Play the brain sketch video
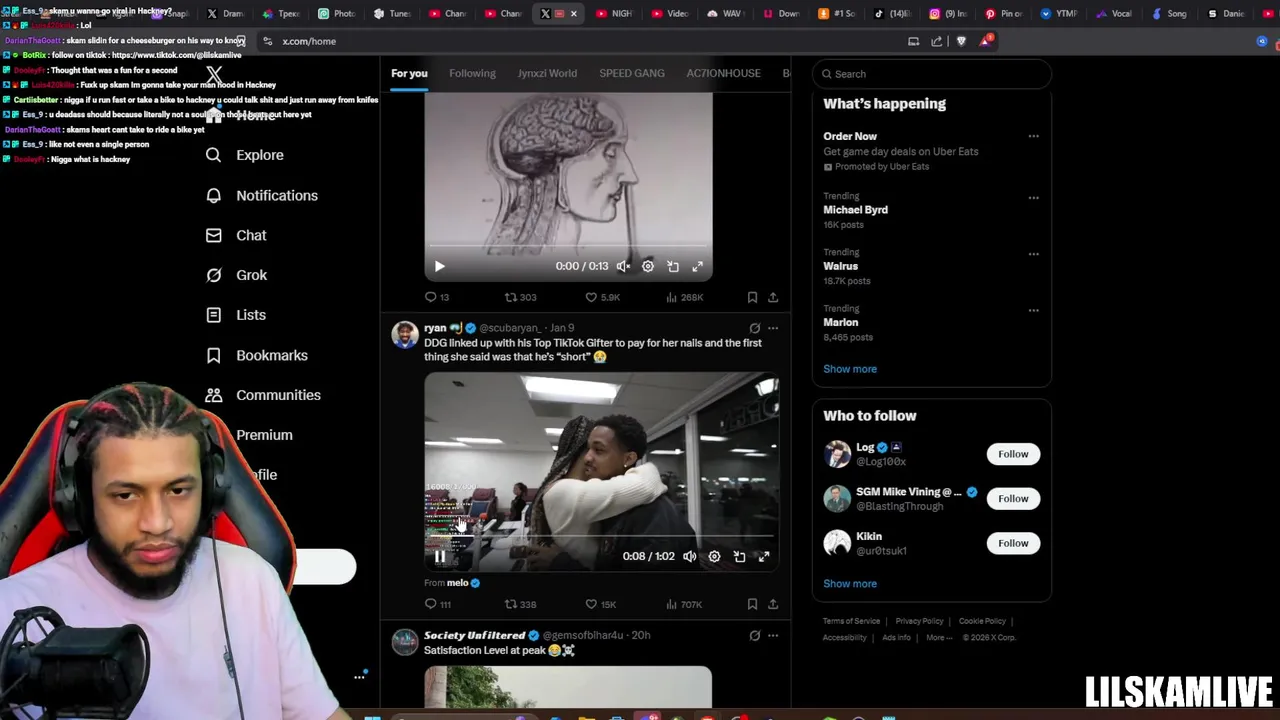This screenshot has width=1280, height=720. pyautogui.click(x=439, y=266)
